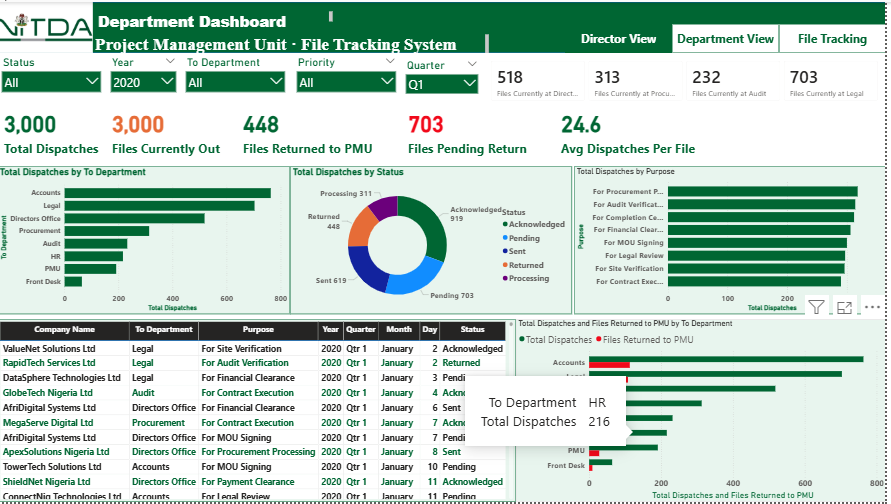
Task: Switch to the File Tracking tab
Action: click(x=832, y=39)
